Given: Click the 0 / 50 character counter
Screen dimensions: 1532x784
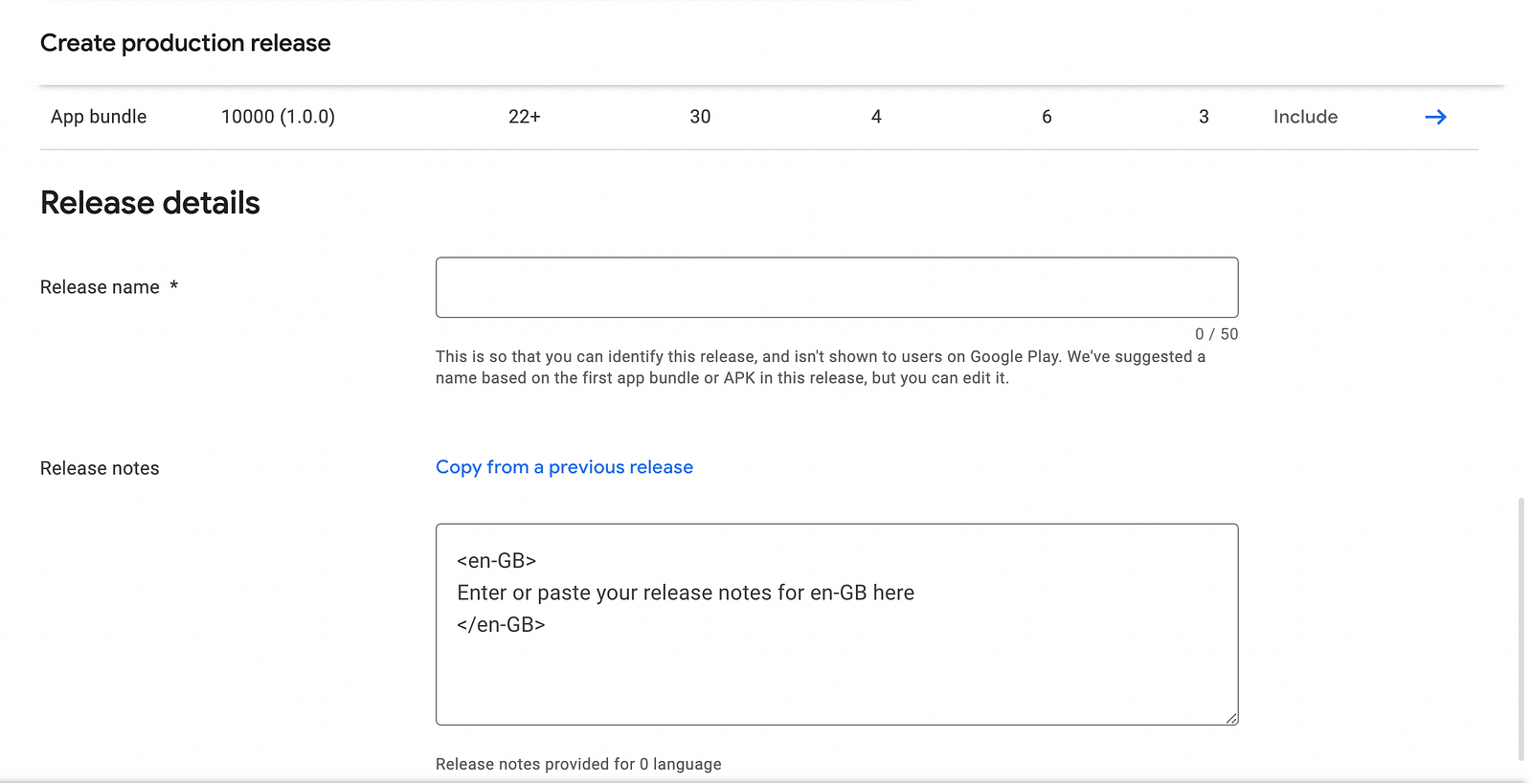Looking at the screenshot, I should 1216,334.
